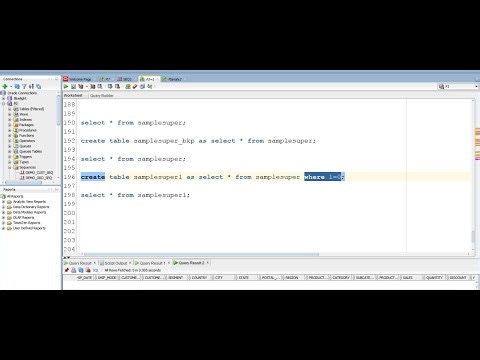Close the Script Output tab
This screenshot has height=360, width=480.
coord(130,263)
